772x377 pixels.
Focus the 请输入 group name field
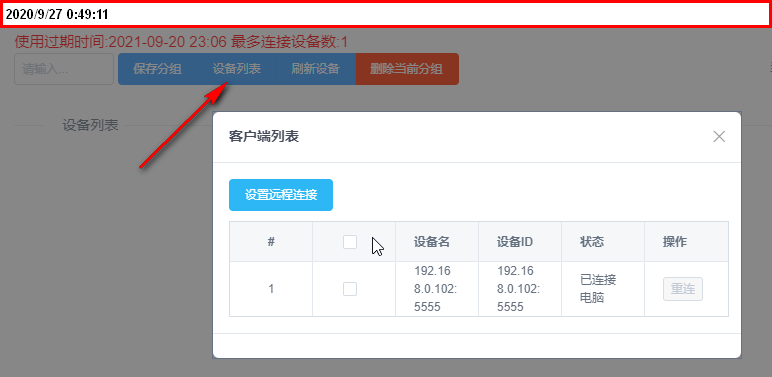(64, 69)
